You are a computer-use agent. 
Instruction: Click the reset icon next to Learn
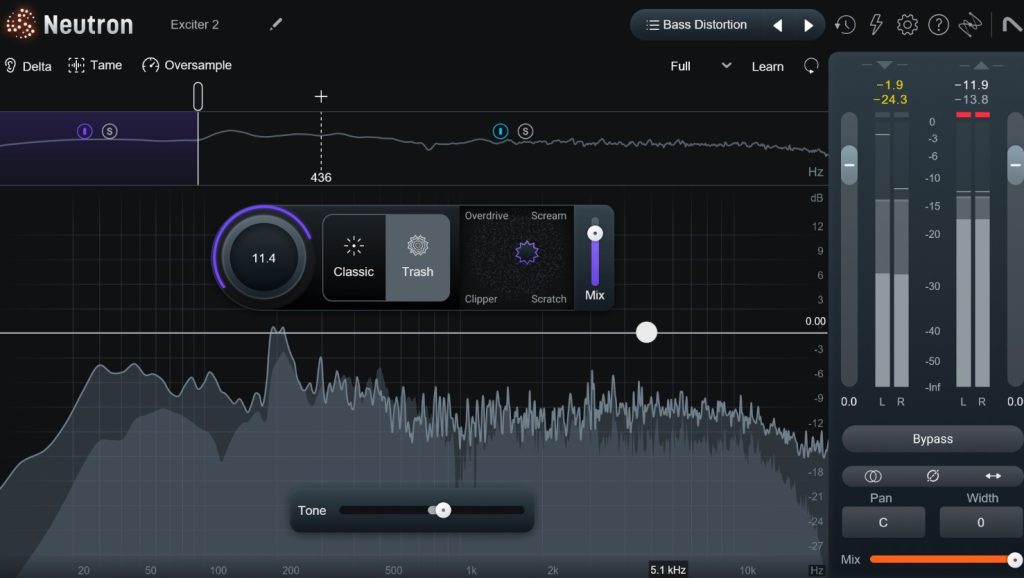[x=811, y=66]
